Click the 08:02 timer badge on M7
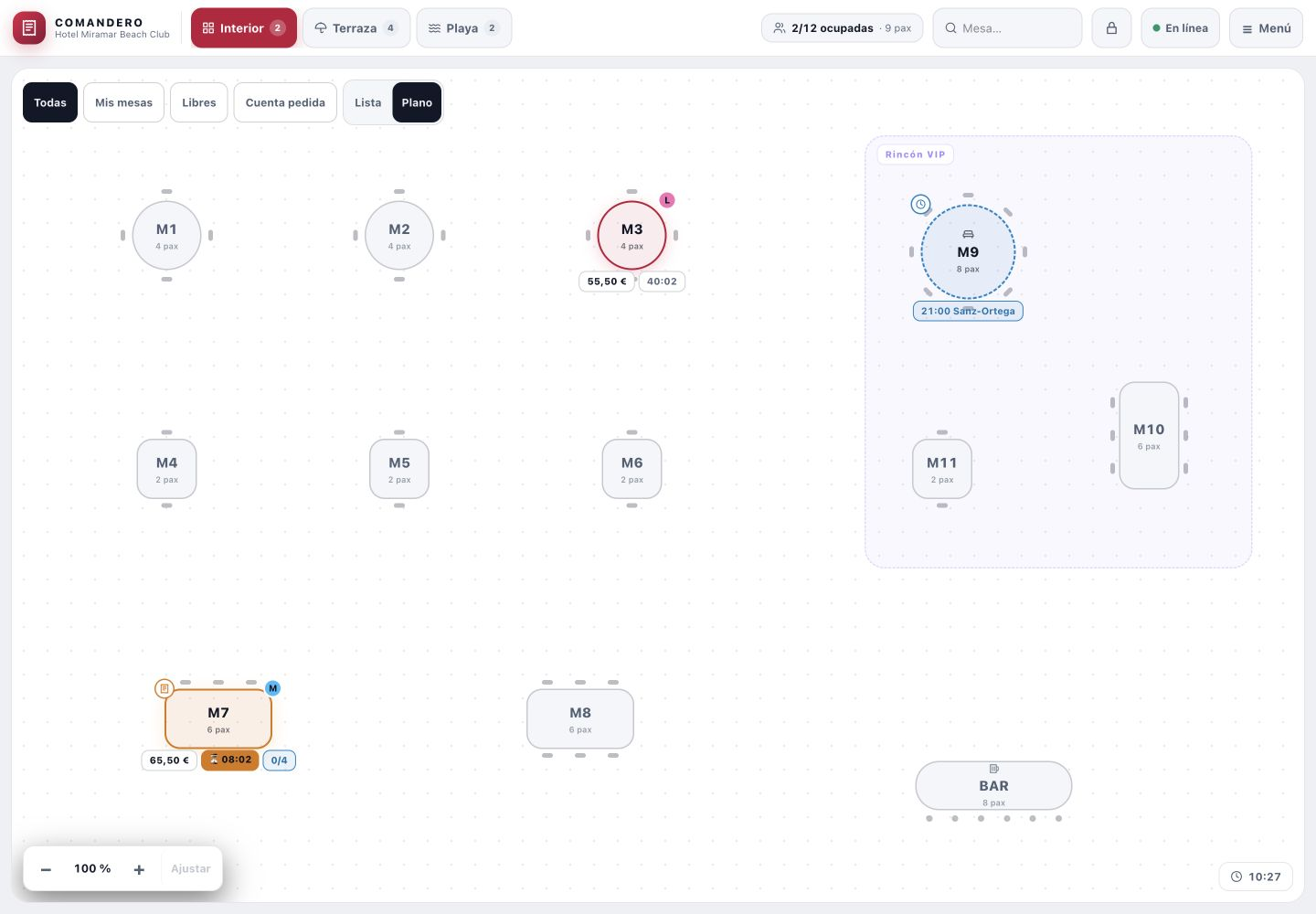Viewport: 1316px width, 914px height. (x=229, y=760)
